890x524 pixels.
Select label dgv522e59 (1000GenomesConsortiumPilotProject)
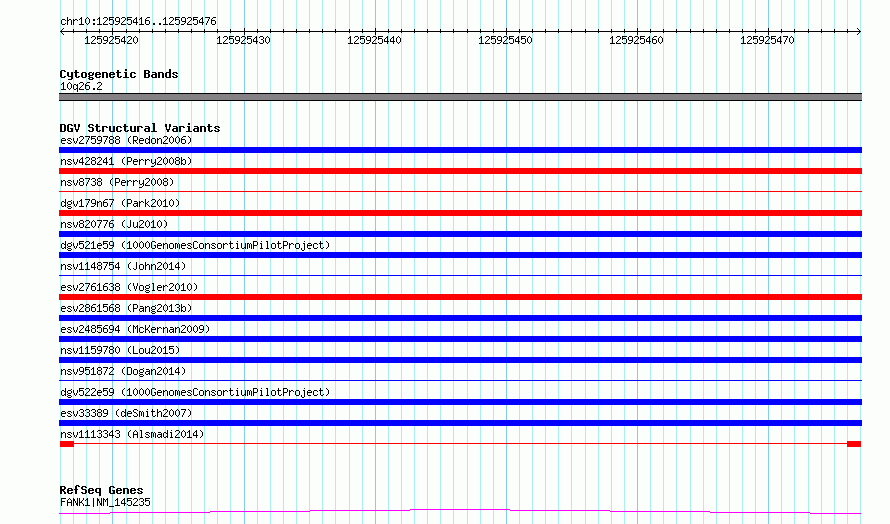pyautogui.click(x=195, y=392)
